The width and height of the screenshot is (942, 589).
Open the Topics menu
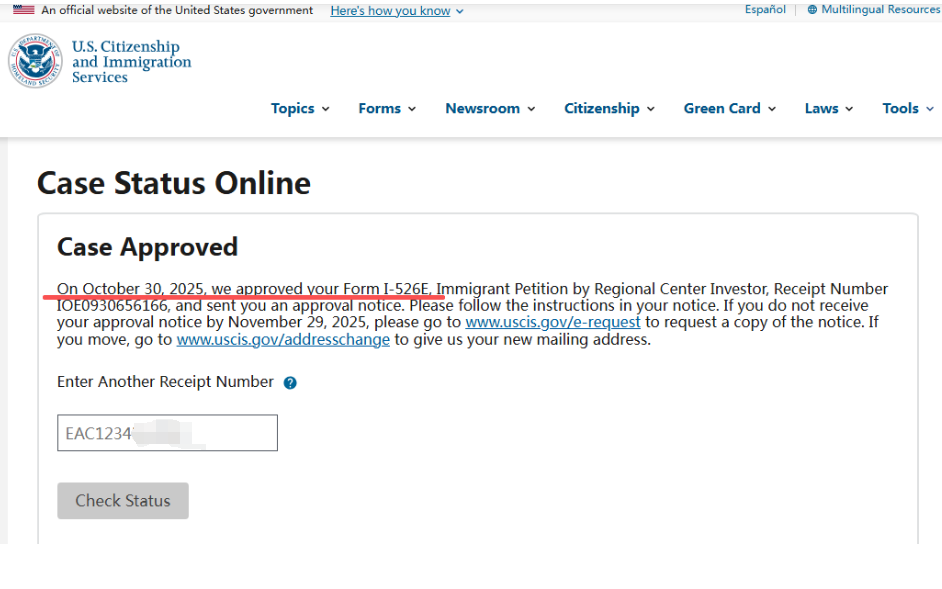click(x=300, y=108)
